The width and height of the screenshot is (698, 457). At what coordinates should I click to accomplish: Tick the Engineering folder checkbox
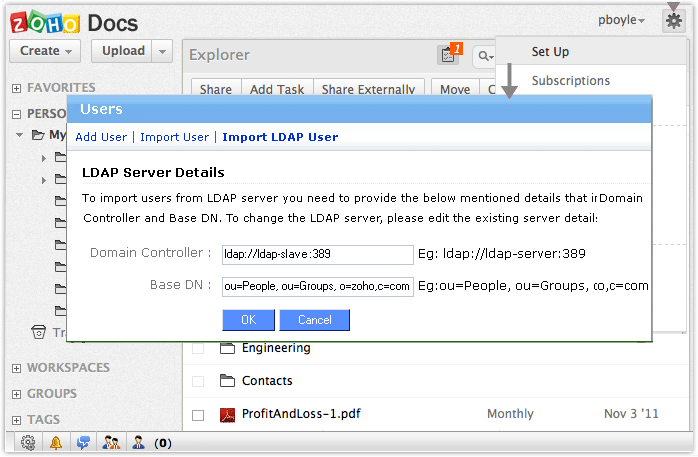pyautogui.click(x=198, y=348)
